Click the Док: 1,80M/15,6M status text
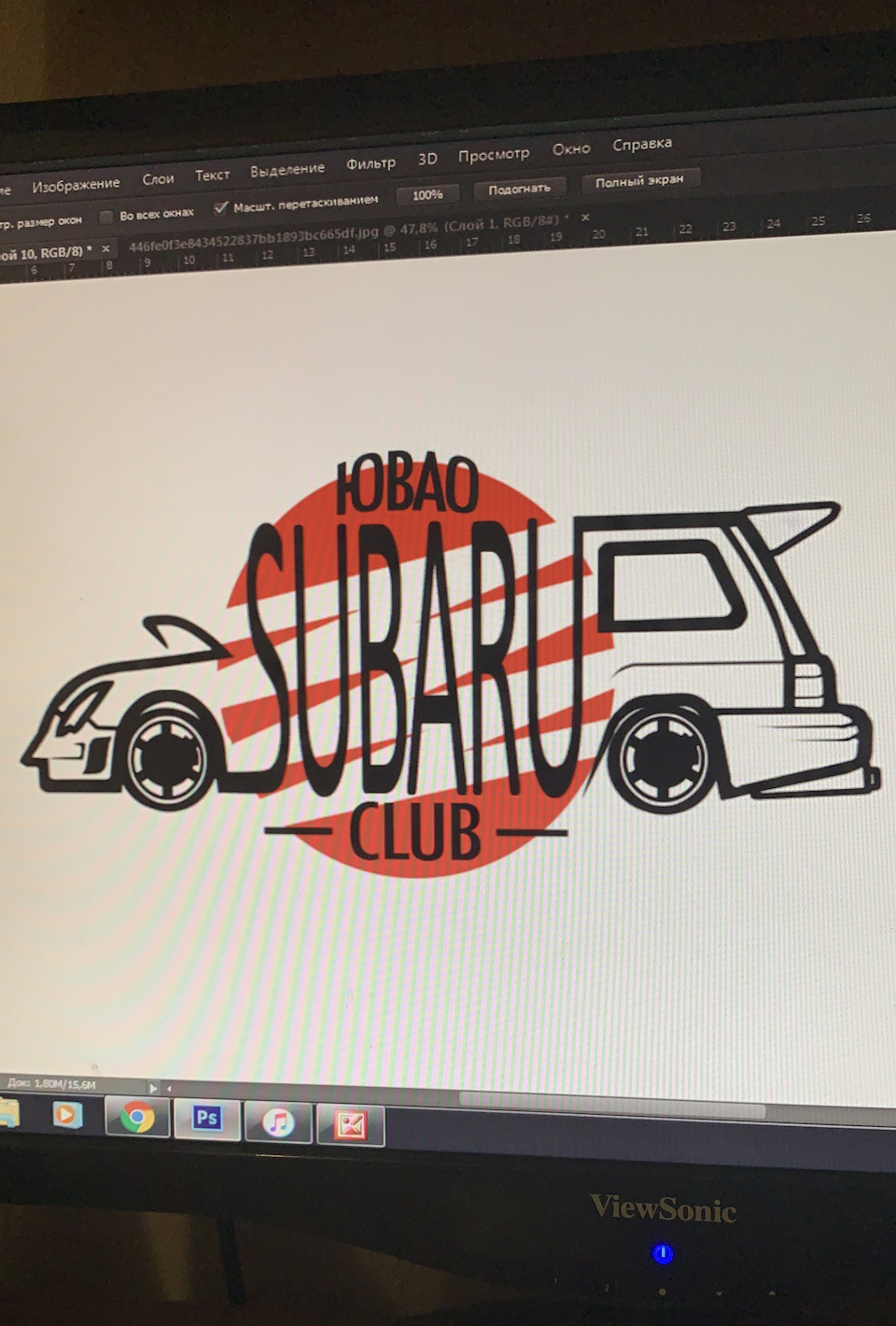Viewport: 896px width, 1326px height. click(51, 1083)
